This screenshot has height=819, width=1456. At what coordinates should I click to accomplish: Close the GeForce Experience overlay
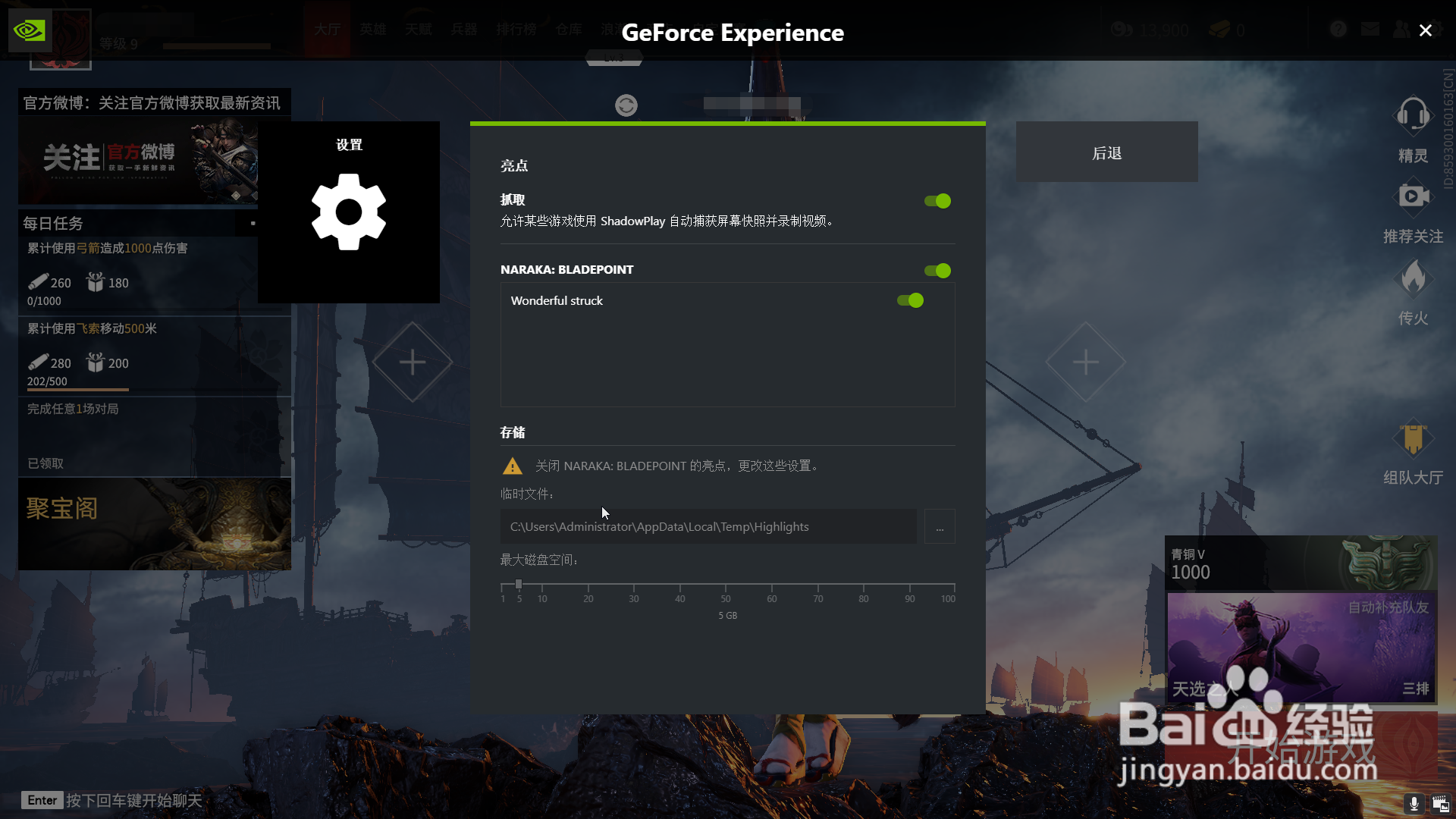pyautogui.click(x=1426, y=30)
